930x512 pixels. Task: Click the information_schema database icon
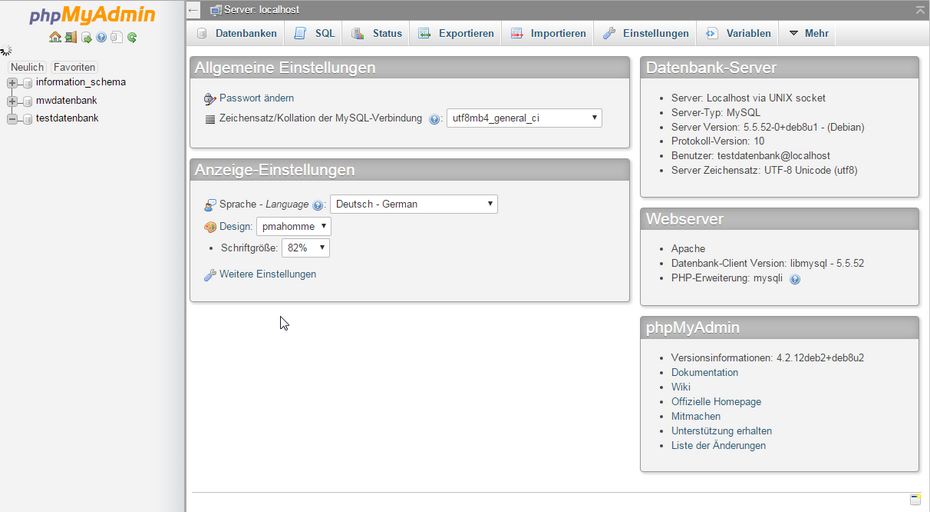point(27,83)
